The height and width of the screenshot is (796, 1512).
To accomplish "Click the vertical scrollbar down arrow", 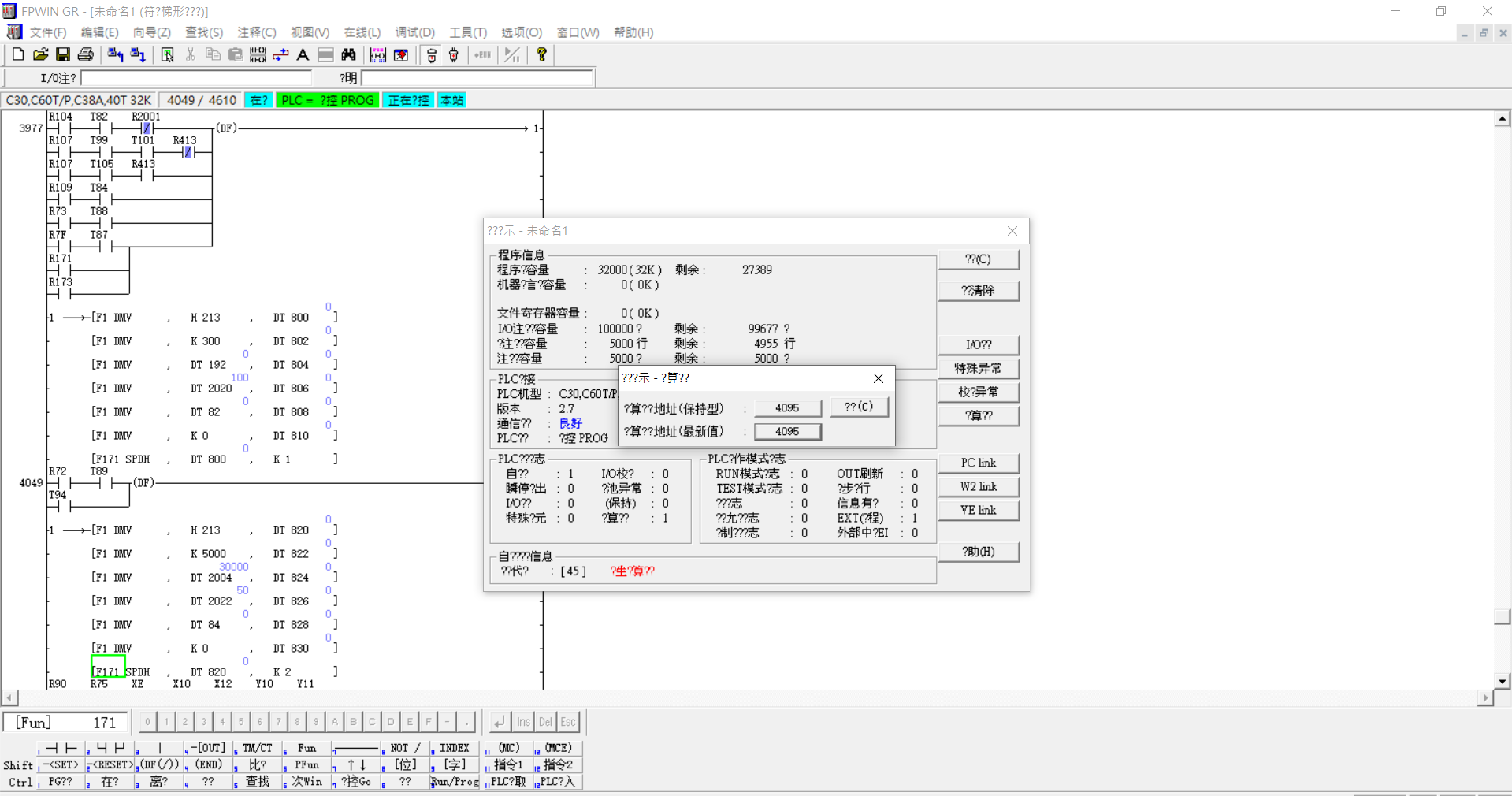I will click(x=1503, y=681).
